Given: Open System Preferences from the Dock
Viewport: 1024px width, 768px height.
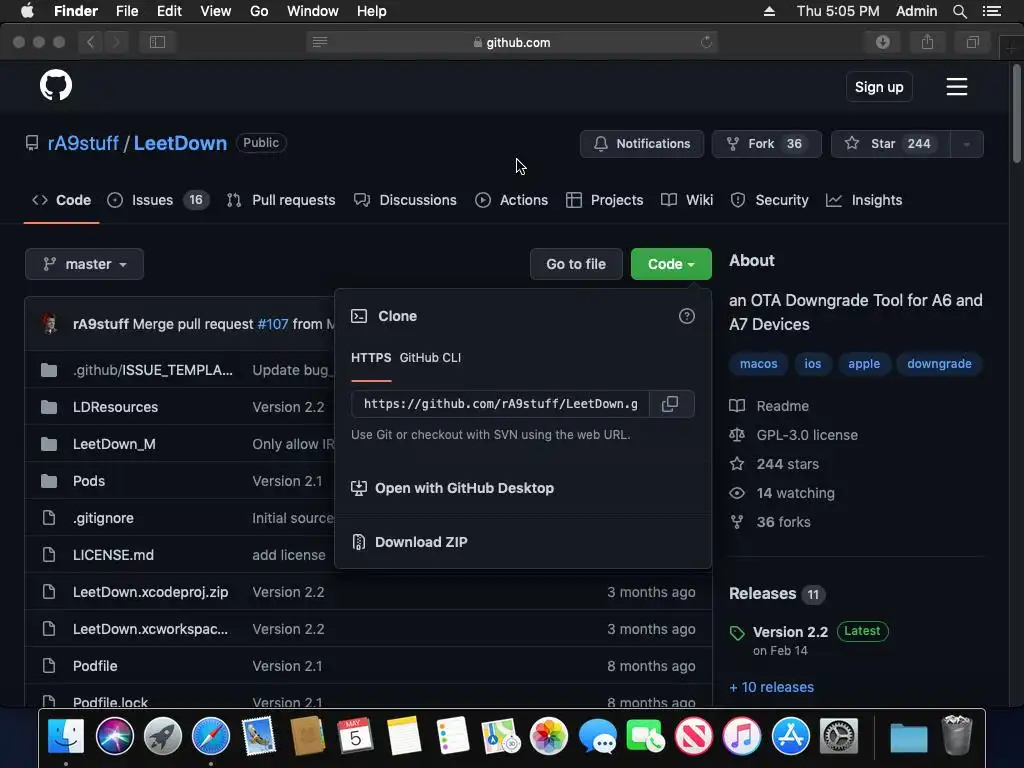Looking at the screenshot, I should (x=839, y=736).
